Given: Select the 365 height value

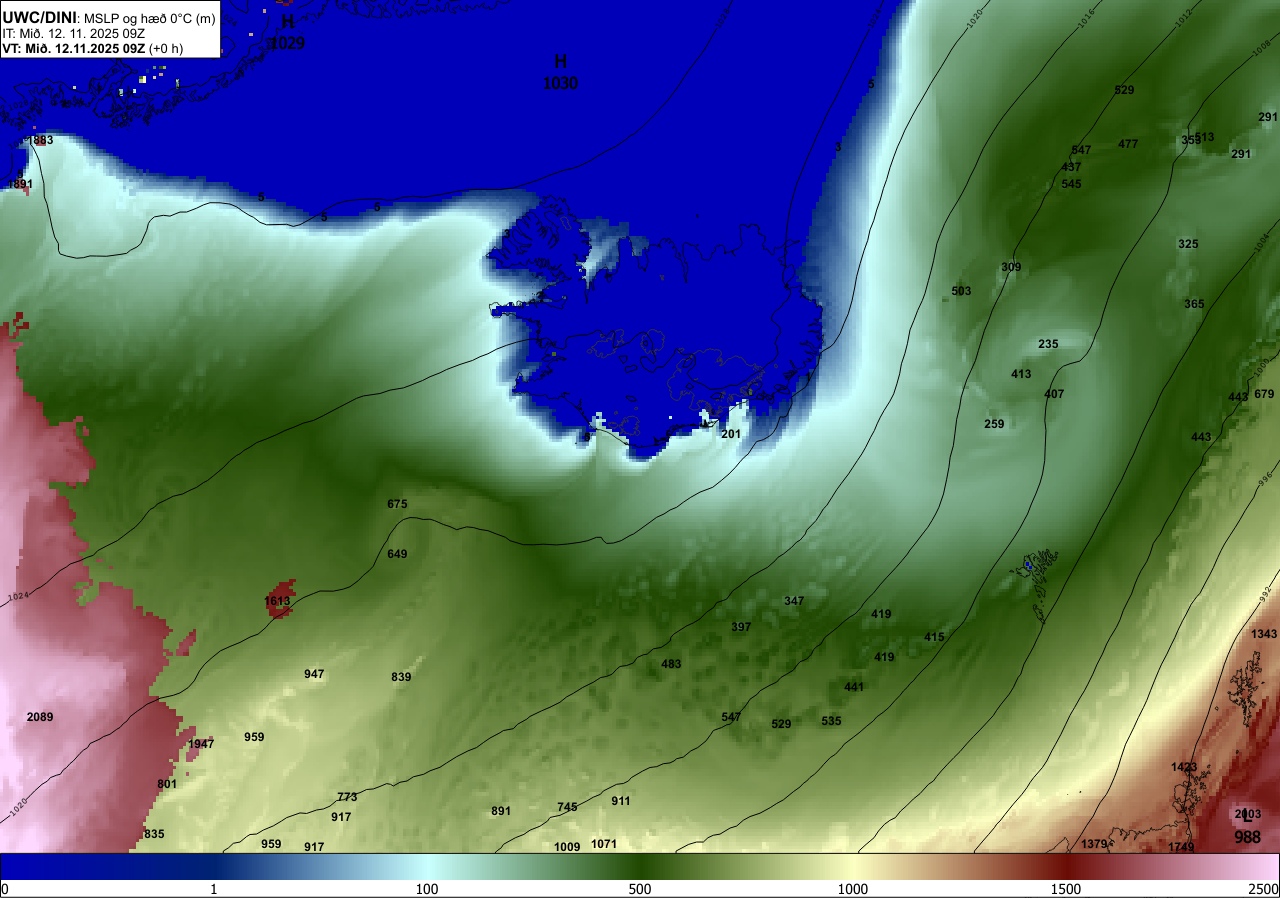Looking at the screenshot, I should [x=1194, y=304].
